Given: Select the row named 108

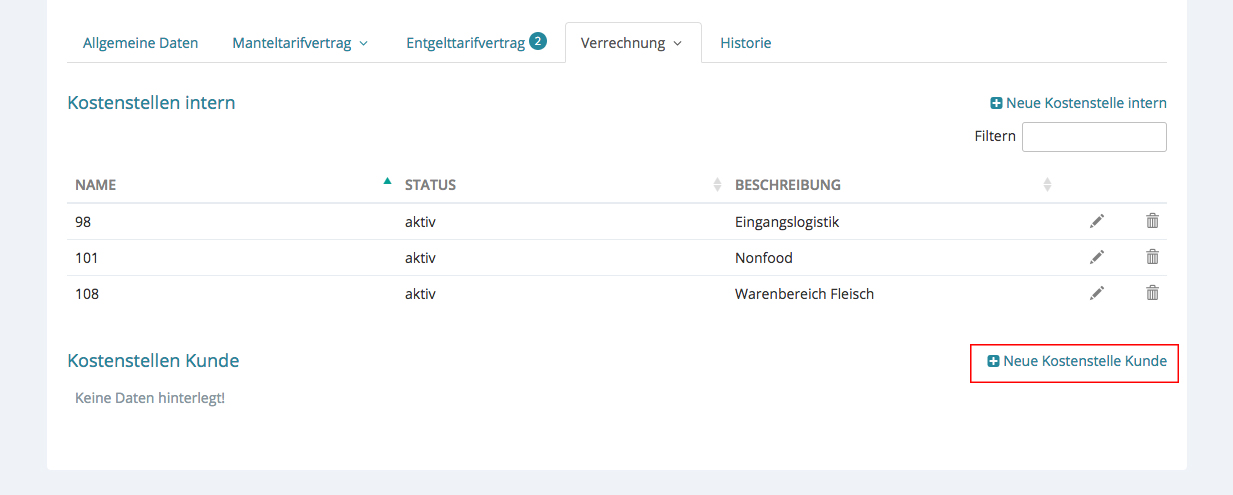Looking at the screenshot, I should point(87,293).
